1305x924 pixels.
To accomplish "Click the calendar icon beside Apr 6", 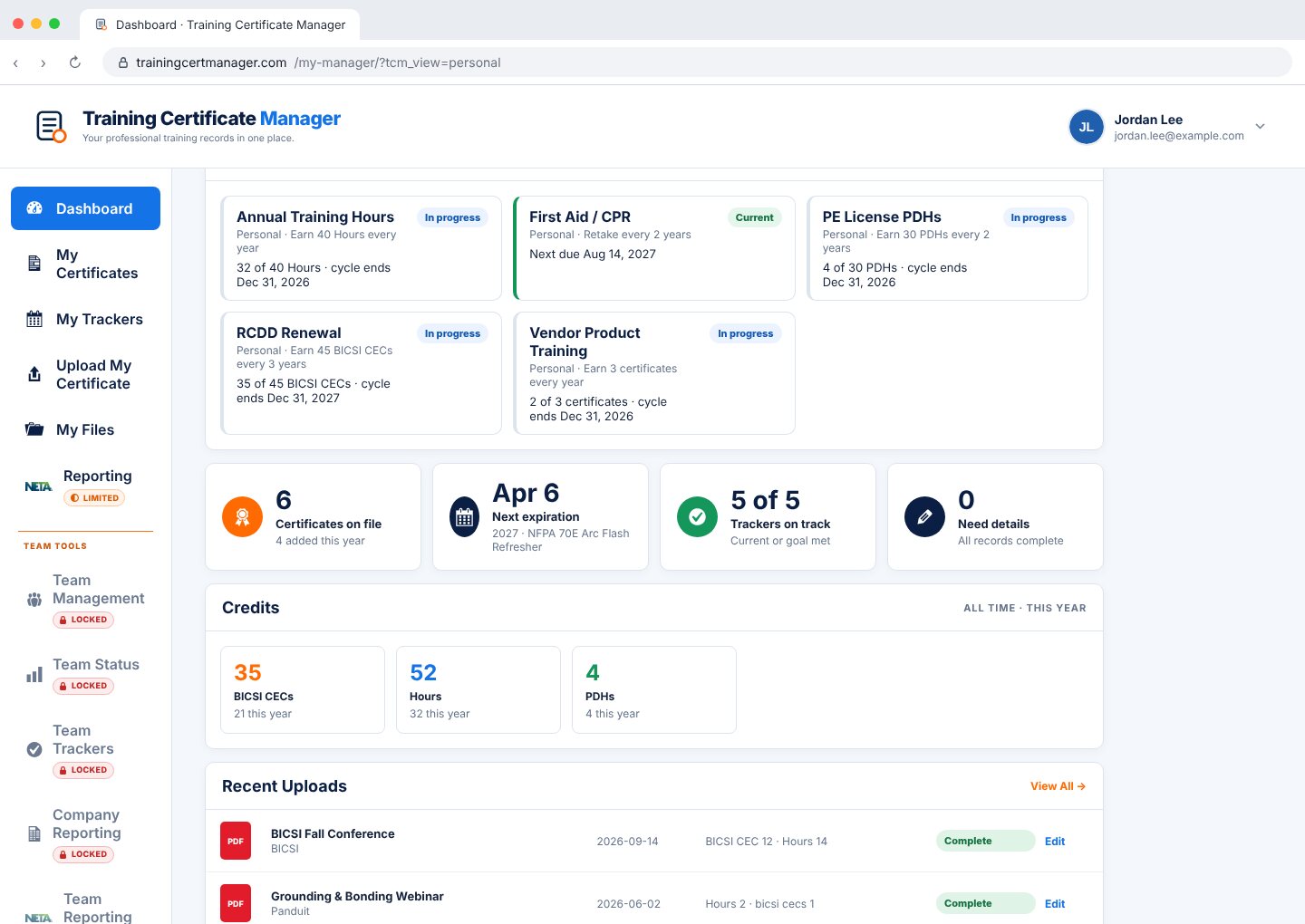I will point(465,517).
